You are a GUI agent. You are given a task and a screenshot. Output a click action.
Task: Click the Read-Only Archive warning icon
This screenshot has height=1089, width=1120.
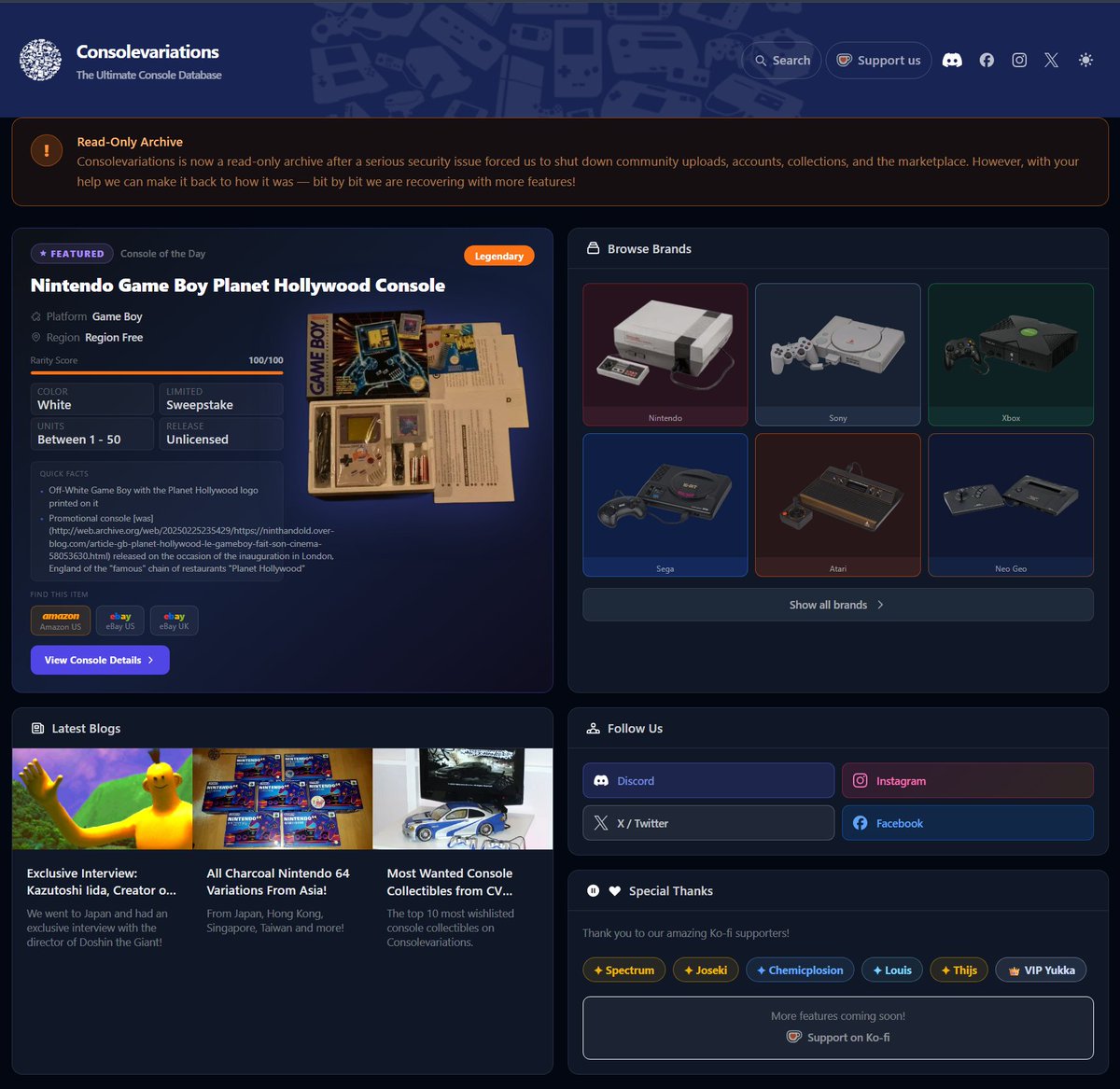(47, 149)
